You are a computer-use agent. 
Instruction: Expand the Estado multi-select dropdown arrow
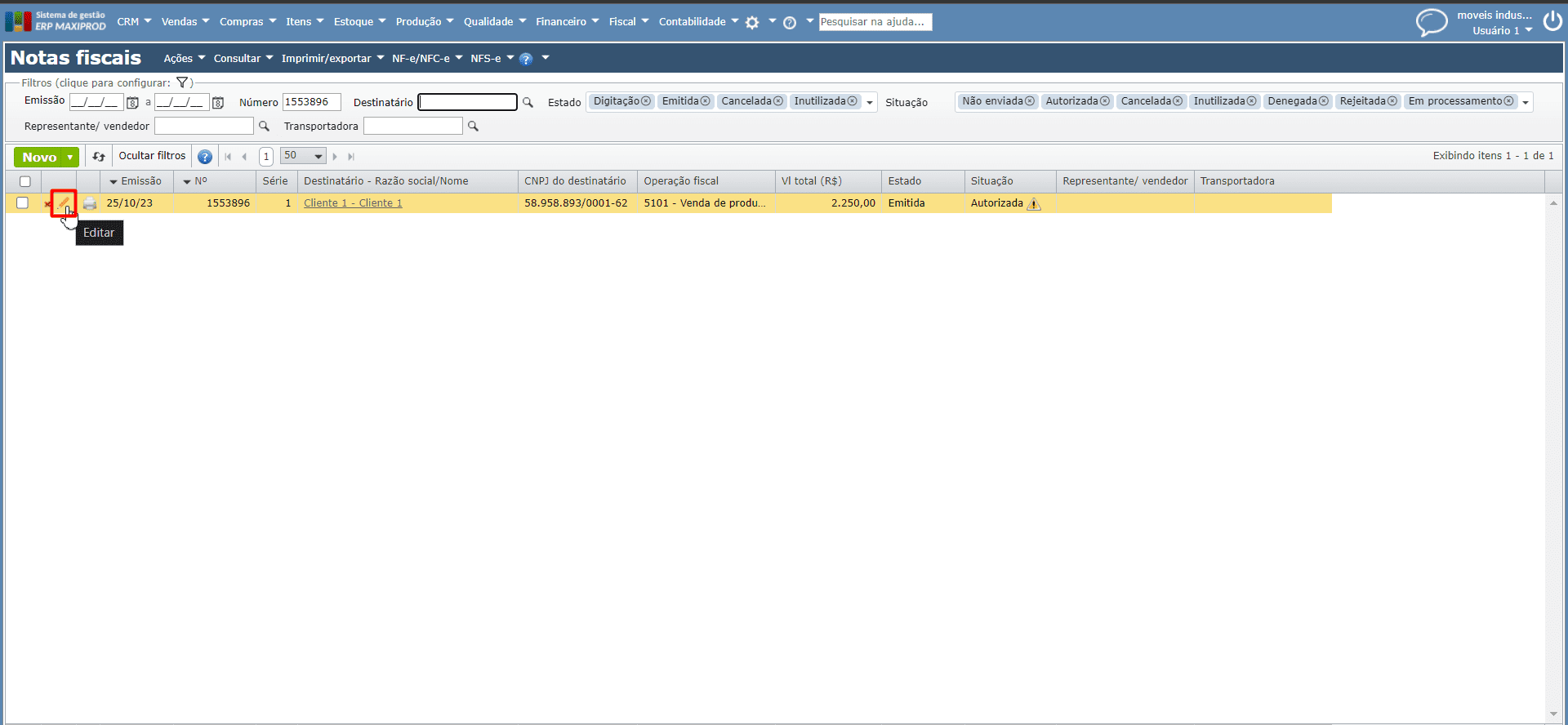[x=870, y=103]
